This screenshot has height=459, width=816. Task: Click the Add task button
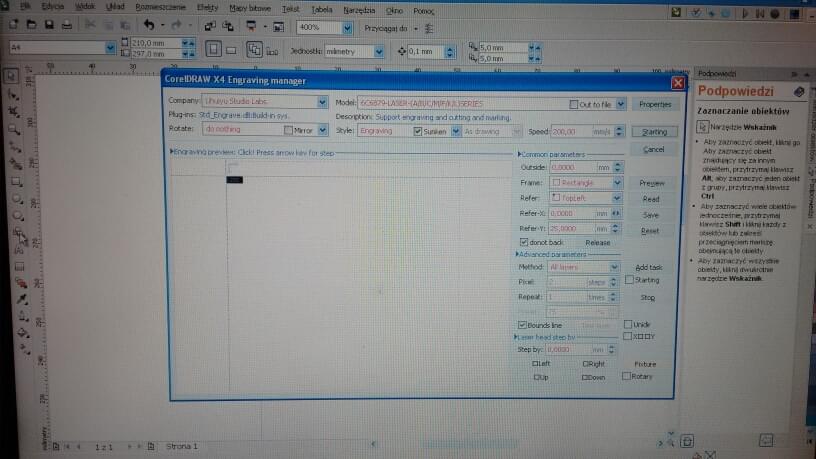pos(648,267)
